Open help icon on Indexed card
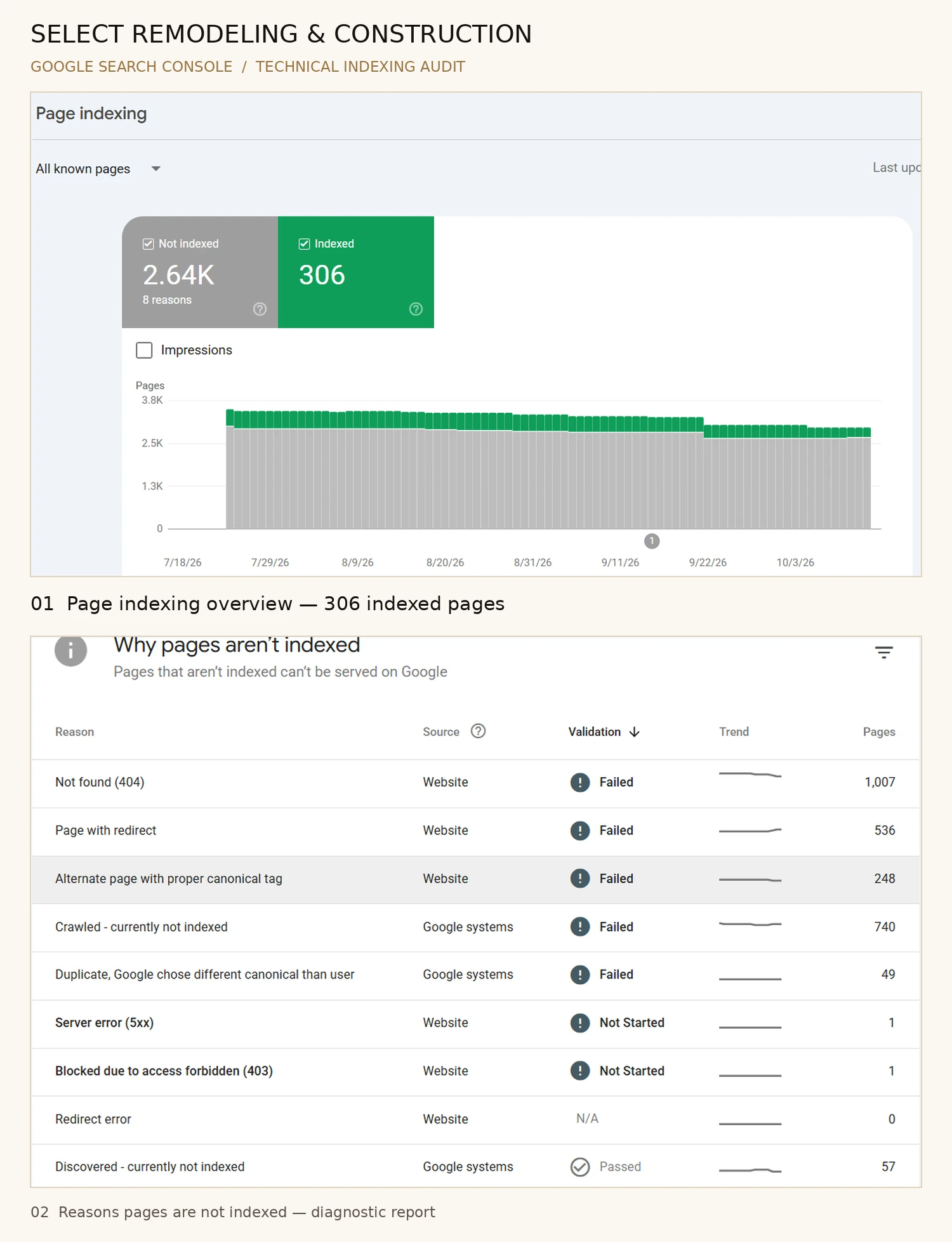 click(x=416, y=309)
